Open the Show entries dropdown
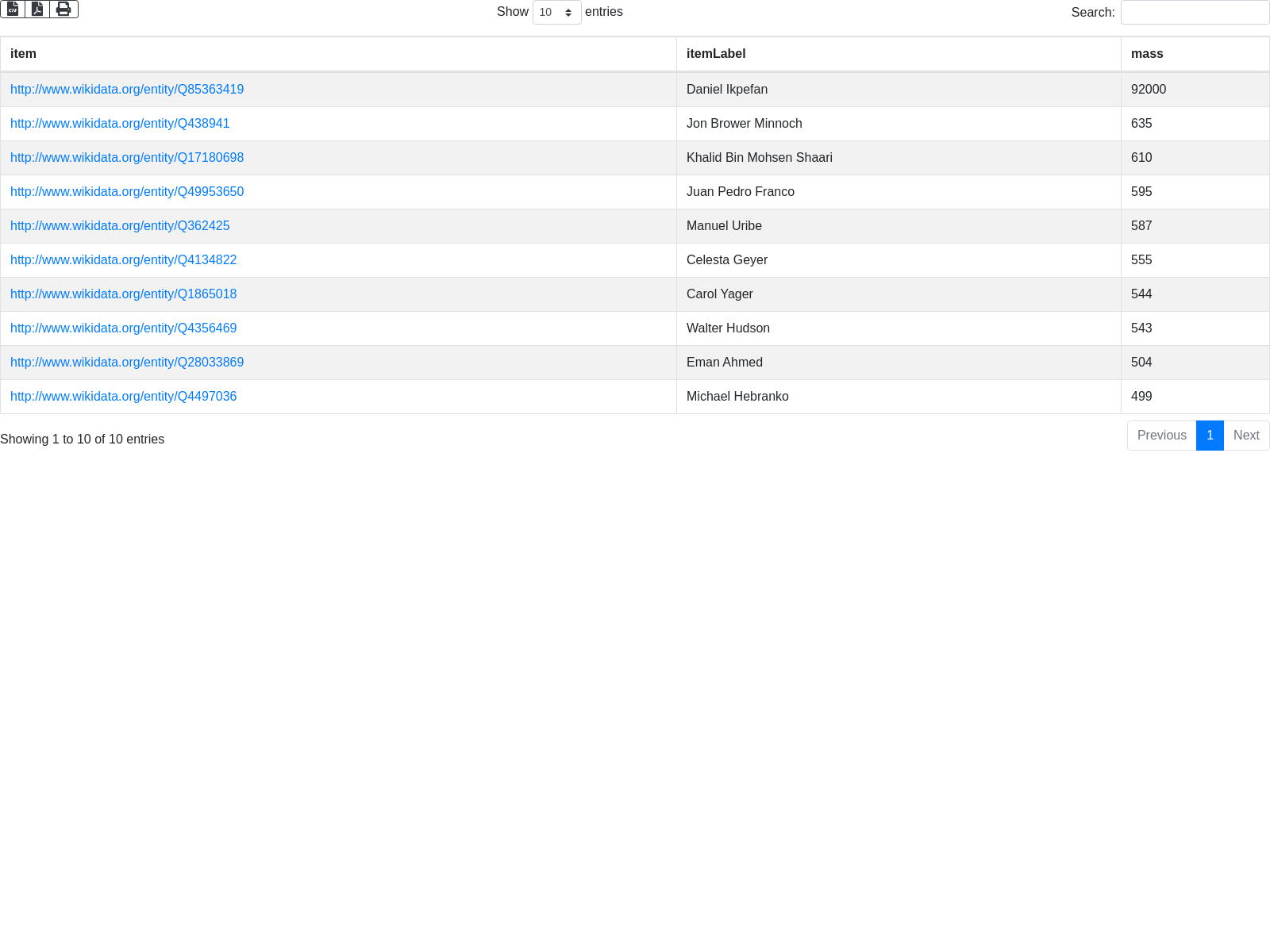The height and width of the screenshot is (952, 1270). 556,13
